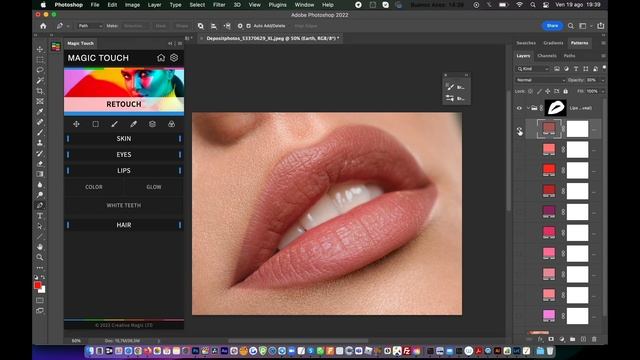Screen dimensions: 640x360
Task: Open the Opacity value dropdown arrow
Action: 603,80
